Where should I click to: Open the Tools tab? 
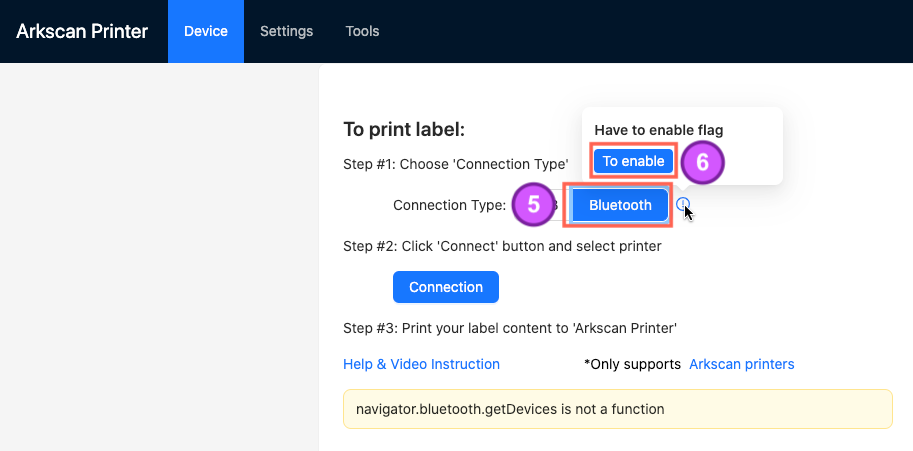(362, 31)
